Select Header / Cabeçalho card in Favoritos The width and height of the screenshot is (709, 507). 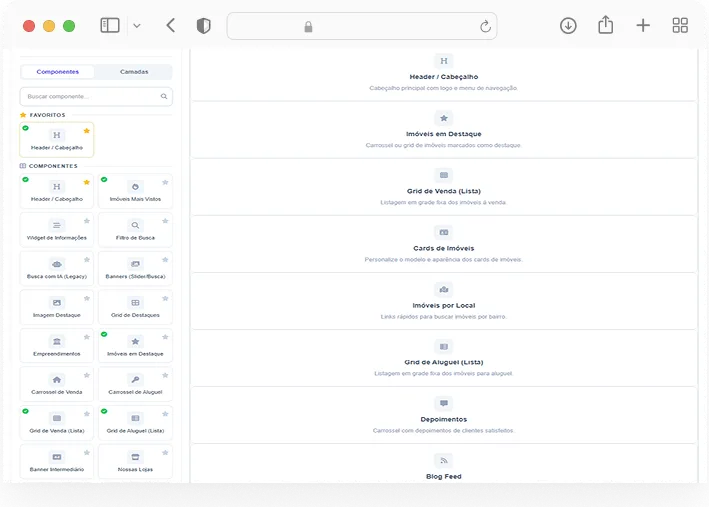tap(57, 140)
